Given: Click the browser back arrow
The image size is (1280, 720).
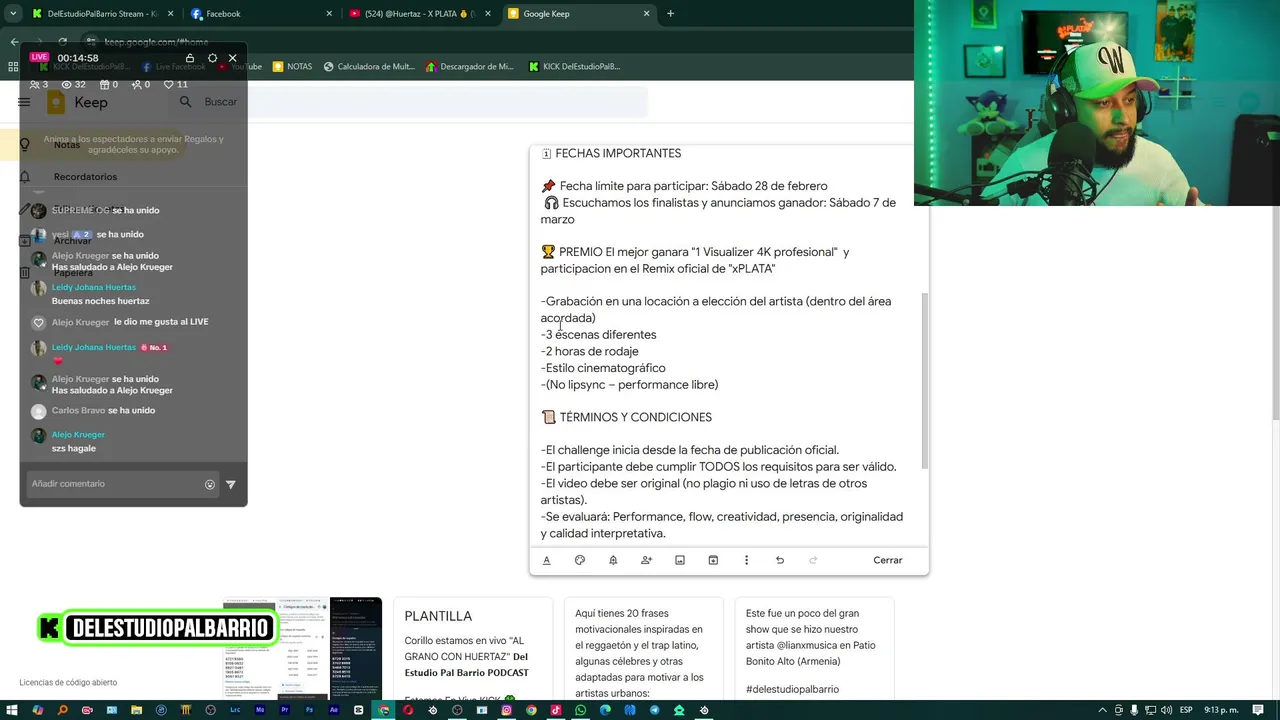Looking at the screenshot, I should [x=14, y=42].
